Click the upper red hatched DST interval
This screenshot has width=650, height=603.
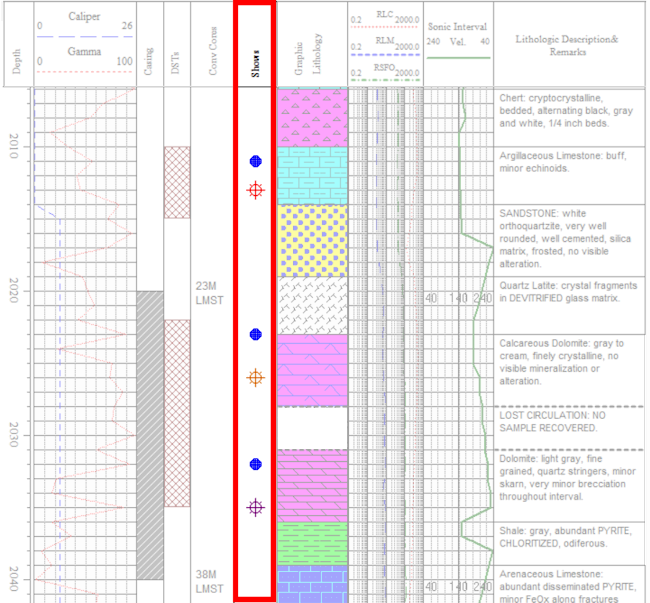(x=177, y=182)
